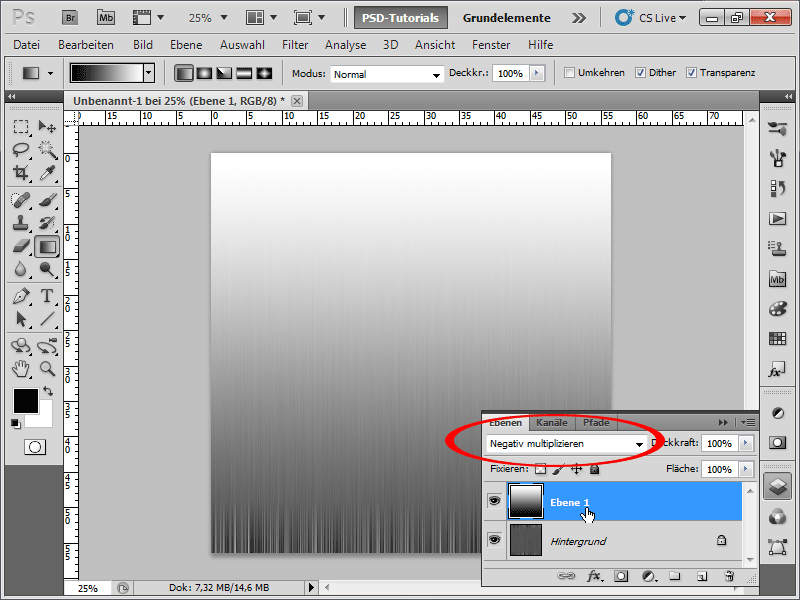Open the Bearbeiten menu

coord(86,45)
